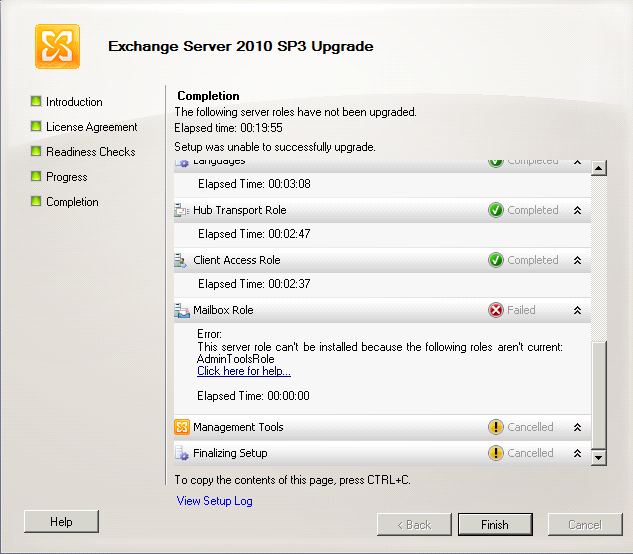This screenshot has height=554, width=633.
Task: Click the Hub Transport Role row title
Action: [x=240, y=210]
